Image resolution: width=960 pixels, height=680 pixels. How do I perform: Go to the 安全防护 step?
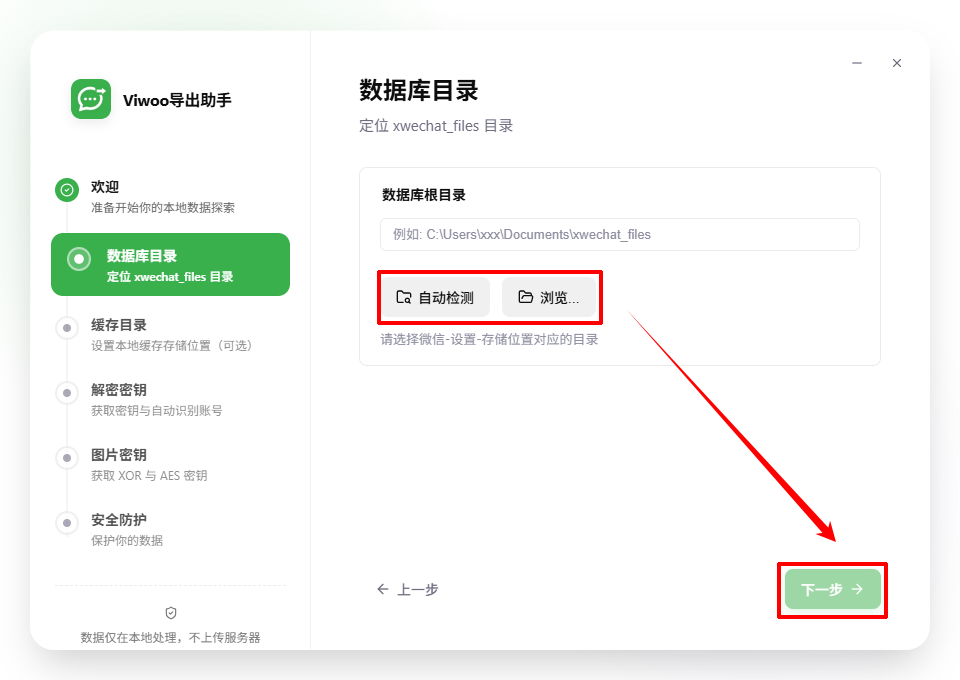click(119, 520)
